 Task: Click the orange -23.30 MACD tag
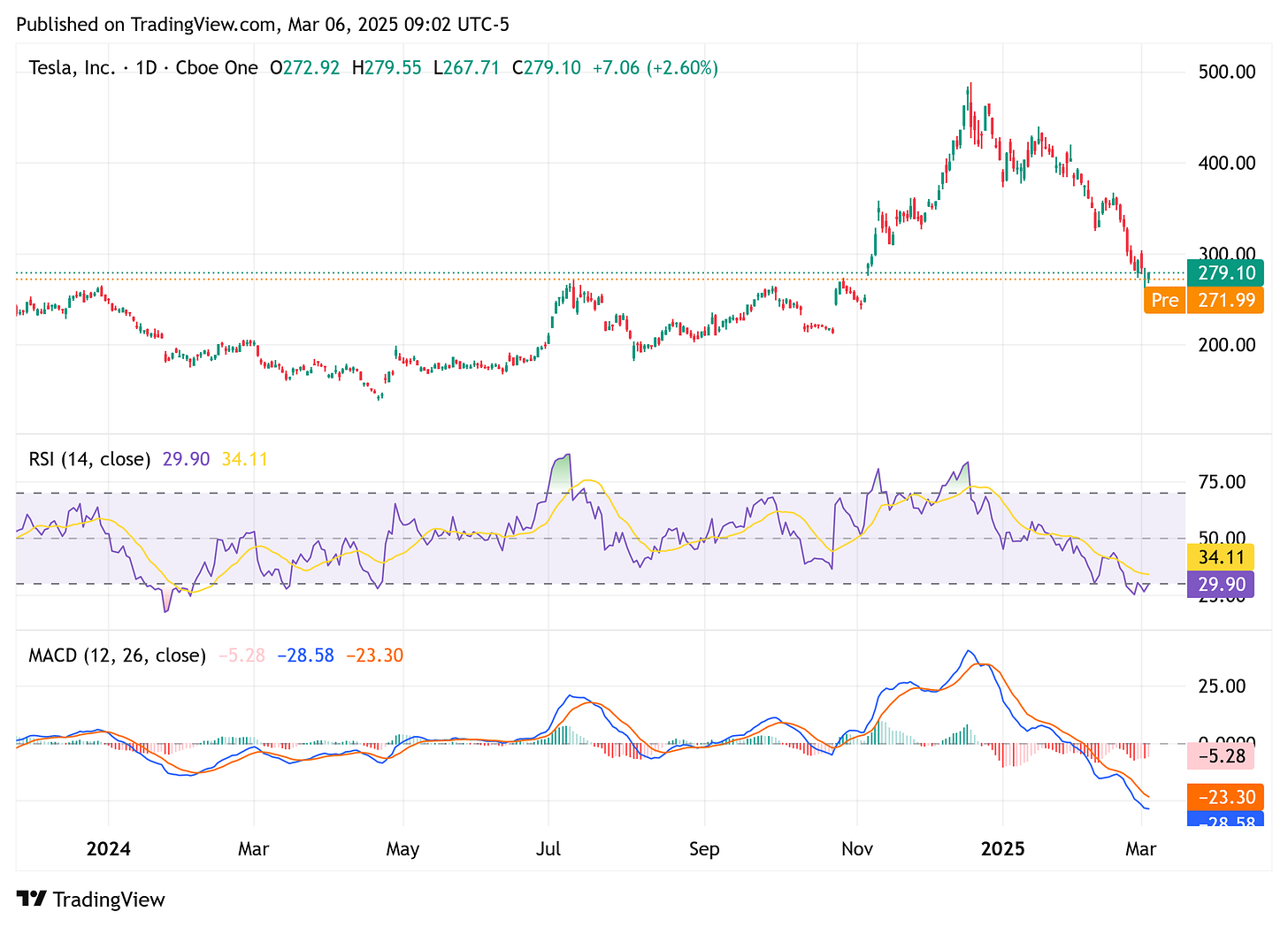(1225, 796)
